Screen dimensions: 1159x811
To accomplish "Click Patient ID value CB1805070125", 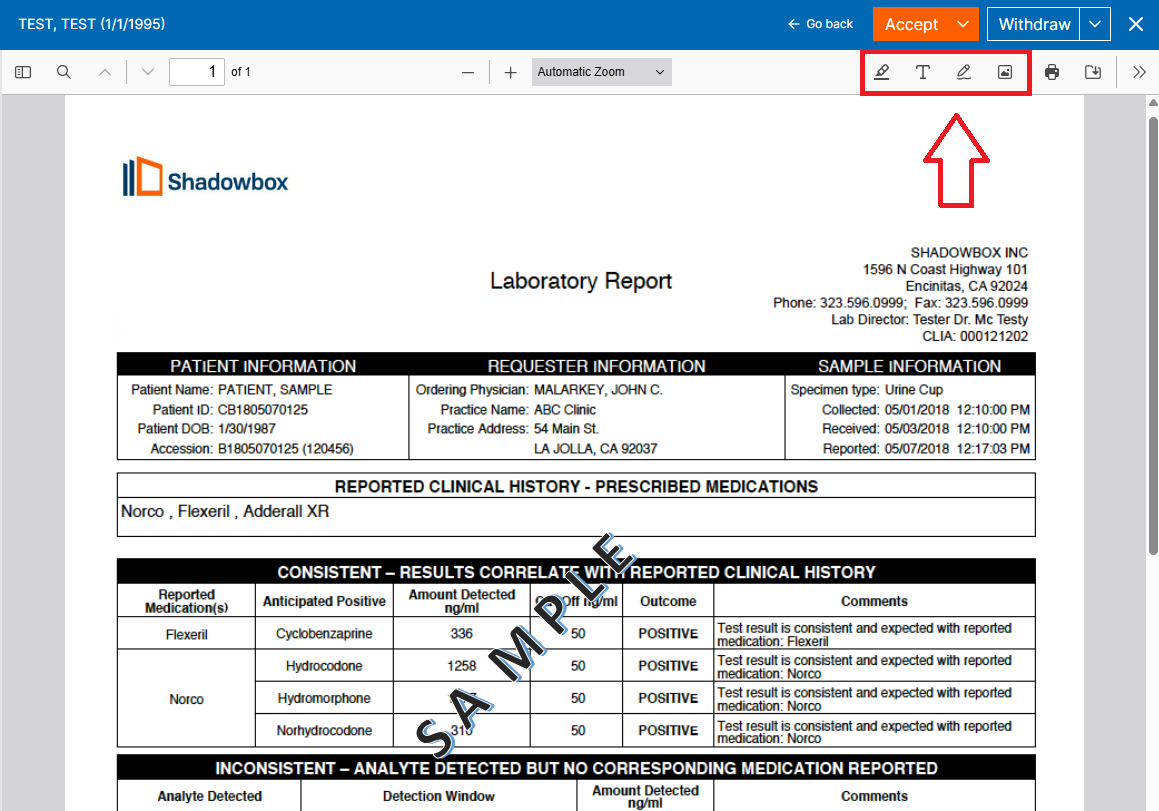I will point(262,410).
